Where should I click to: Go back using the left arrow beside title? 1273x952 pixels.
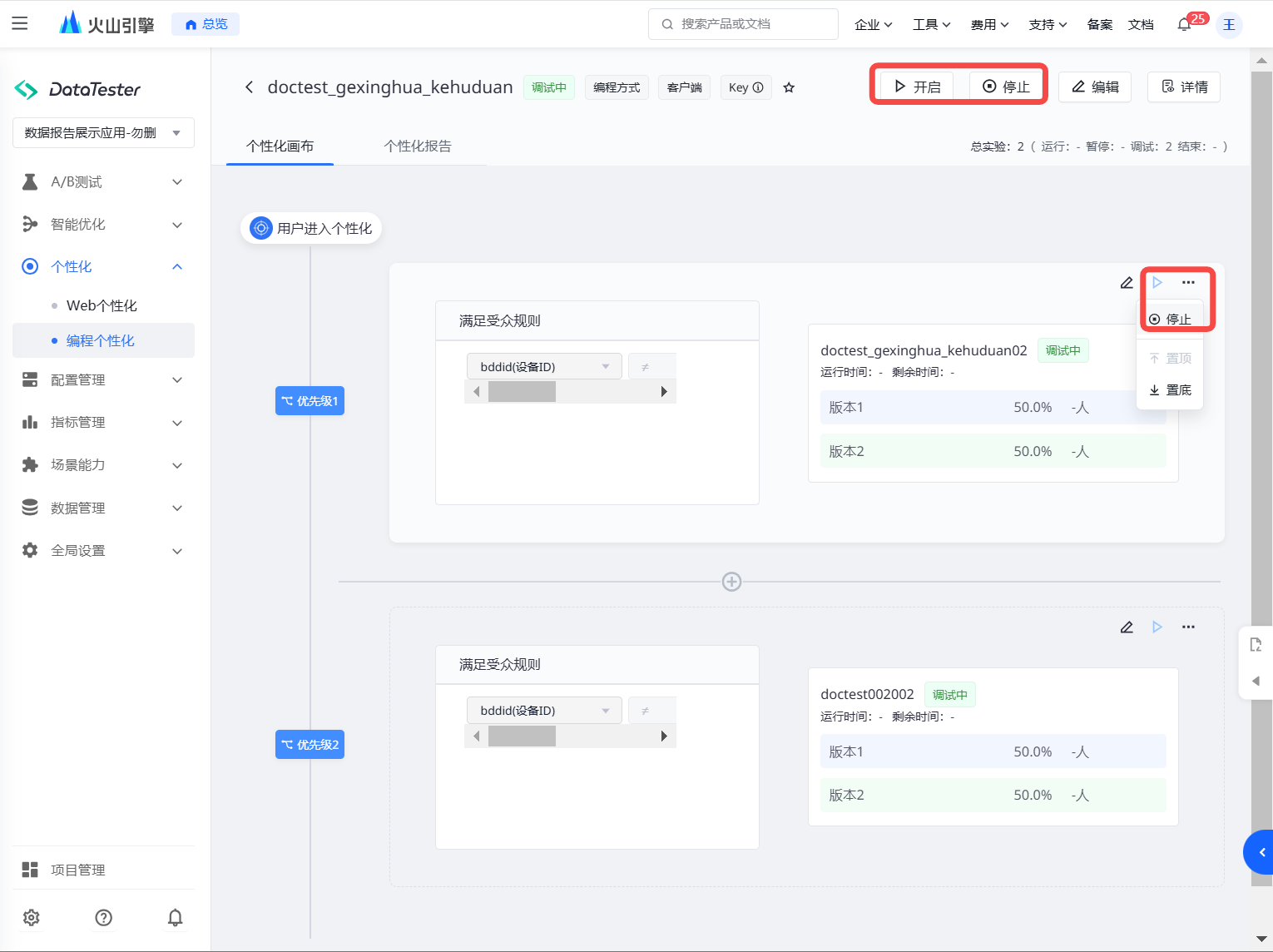[249, 87]
